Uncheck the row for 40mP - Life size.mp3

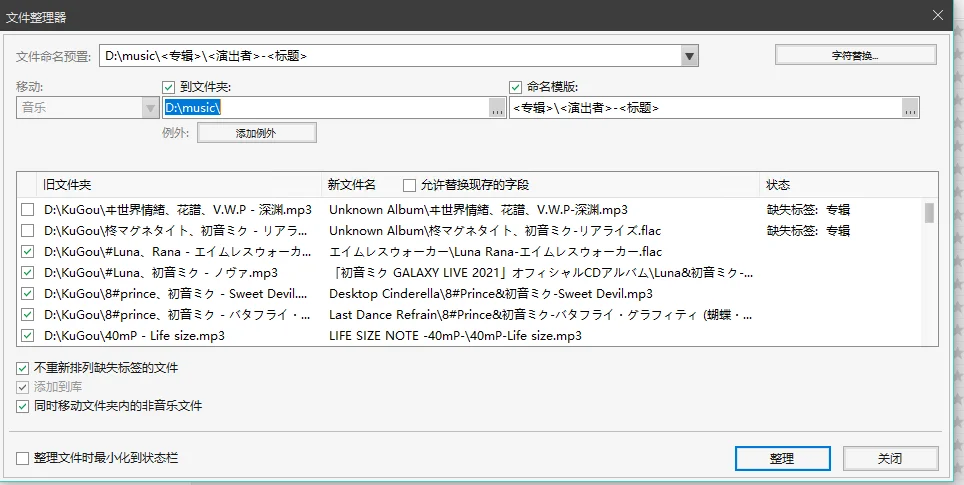click(x=28, y=336)
